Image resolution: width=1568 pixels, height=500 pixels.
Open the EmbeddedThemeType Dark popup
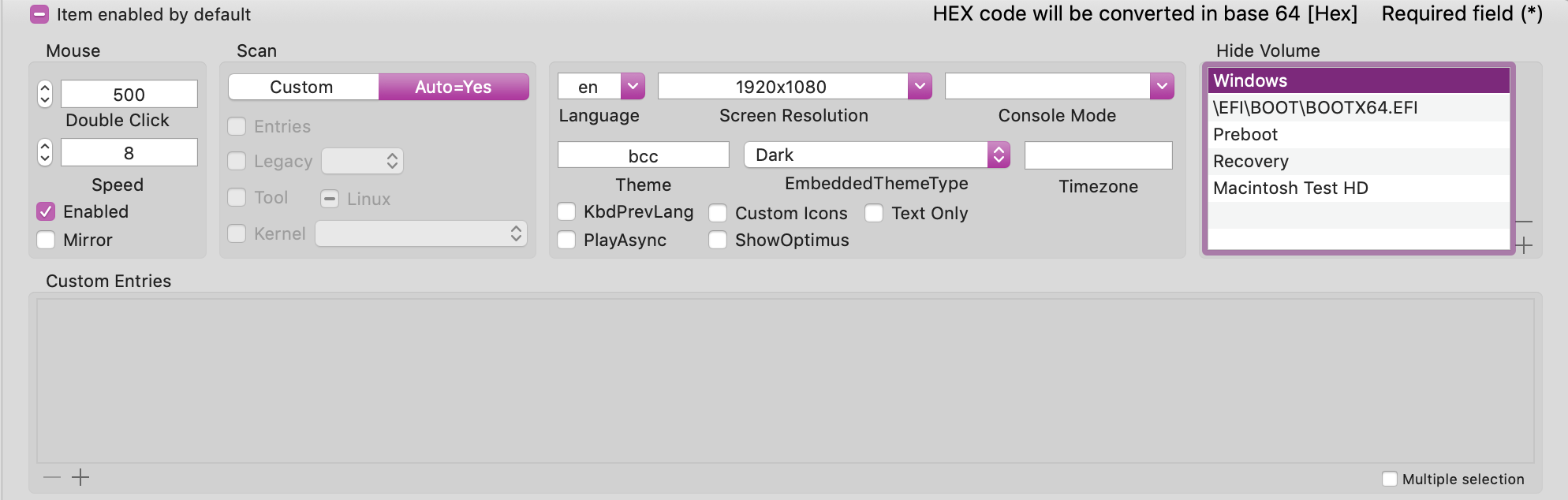click(999, 155)
